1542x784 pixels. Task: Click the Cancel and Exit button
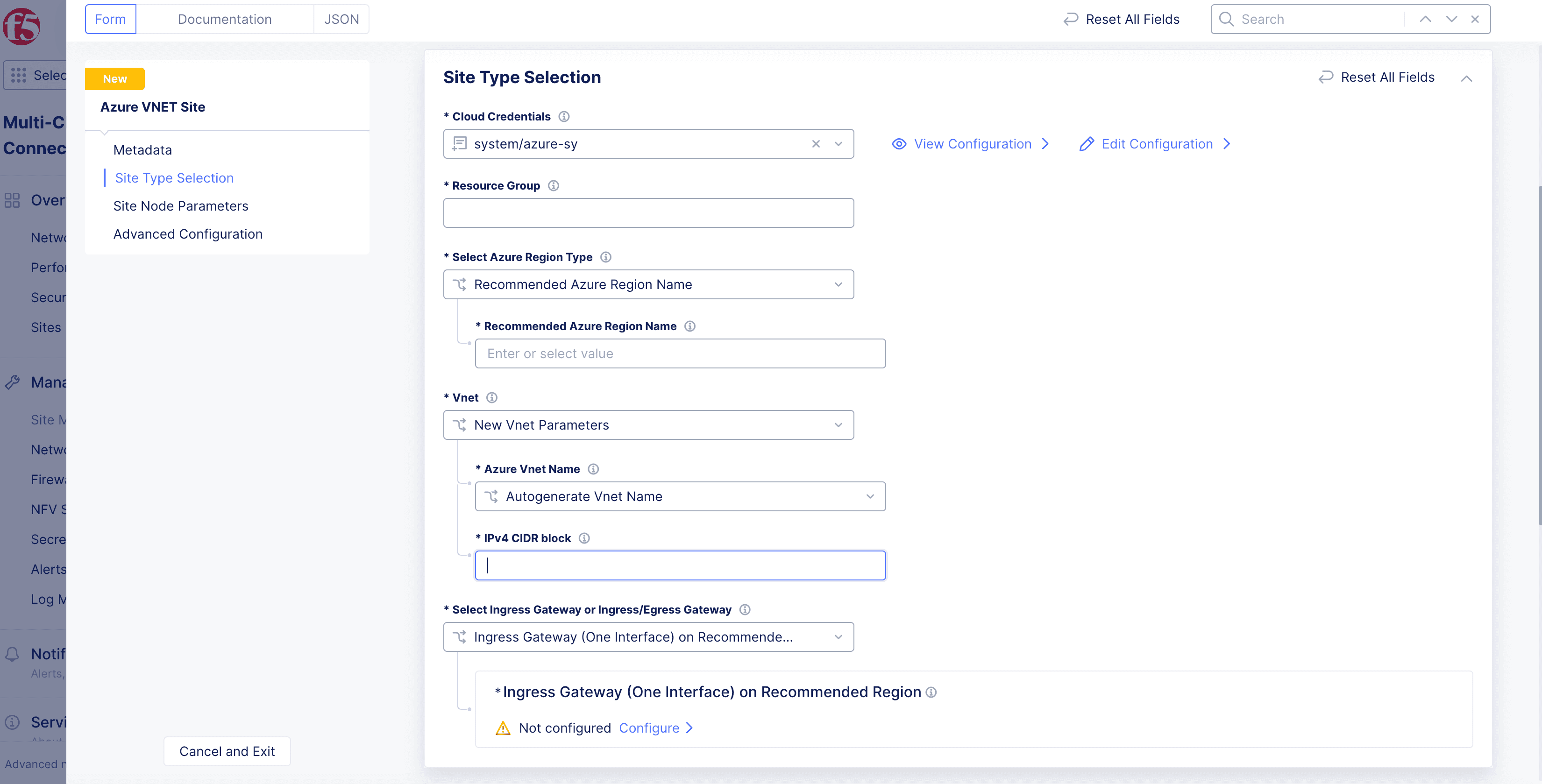[227, 751]
